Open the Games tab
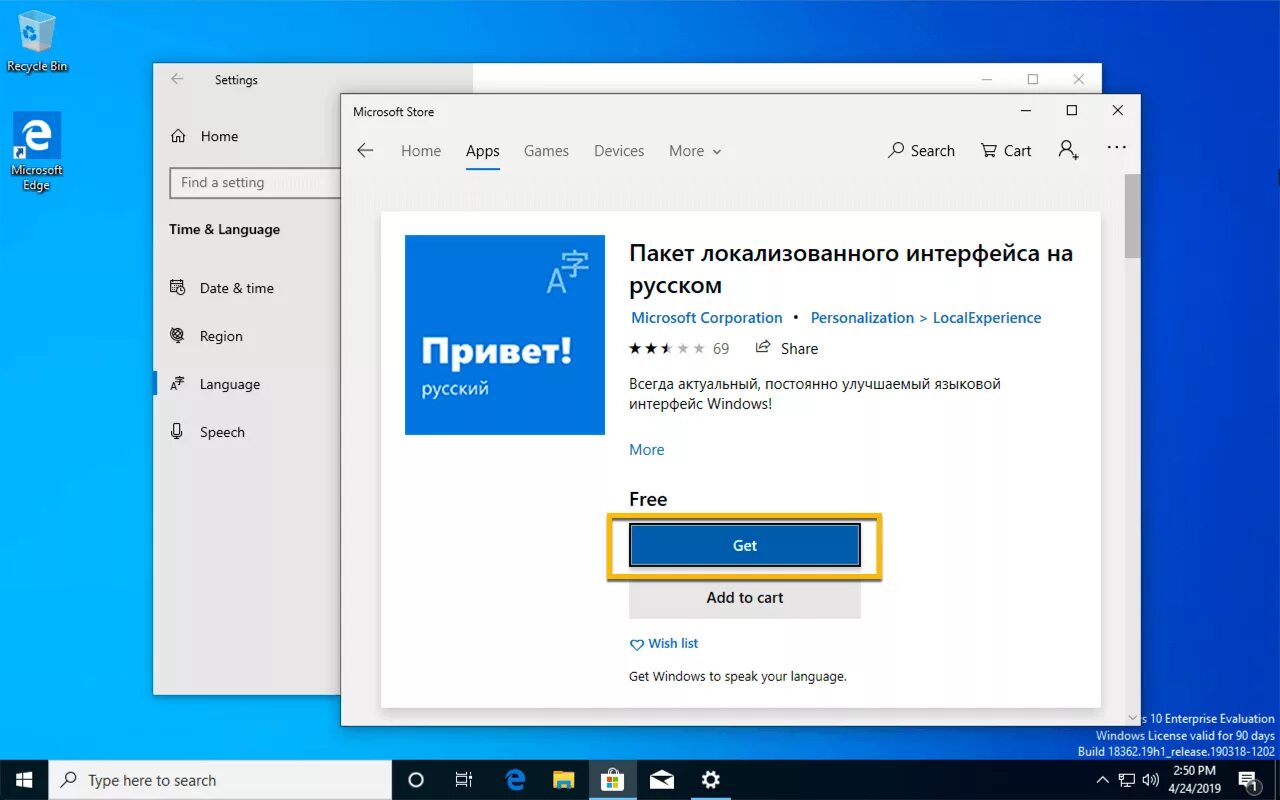1280x800 pixels. pos(546,151)
